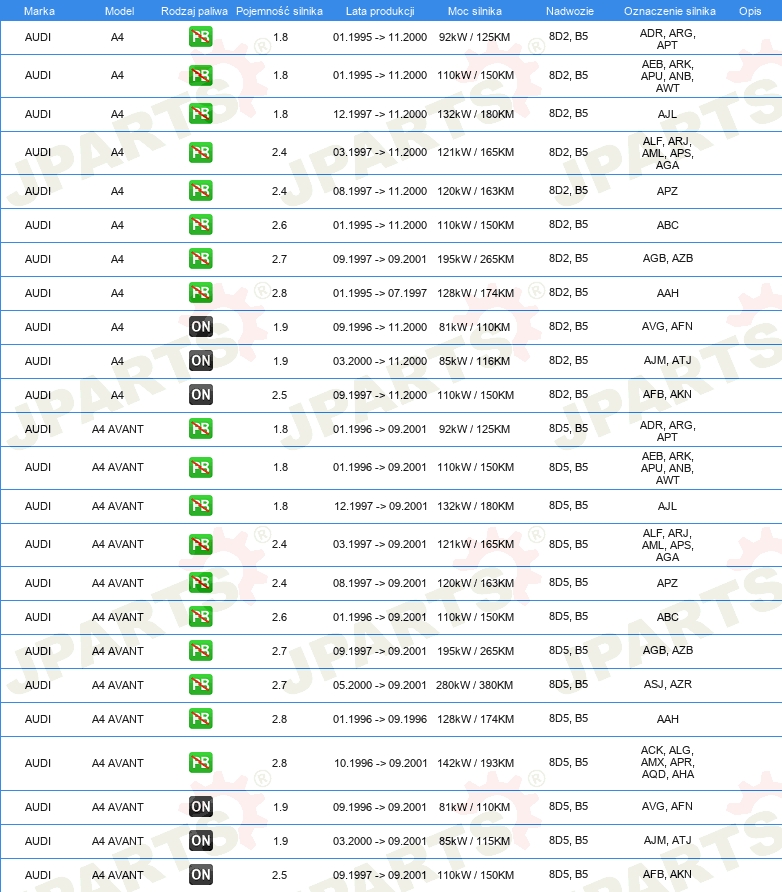This screenshot has width=782, height=892.
Task: Click the Oznaczenie silnika column header
Action: click(x=669, y=11)
